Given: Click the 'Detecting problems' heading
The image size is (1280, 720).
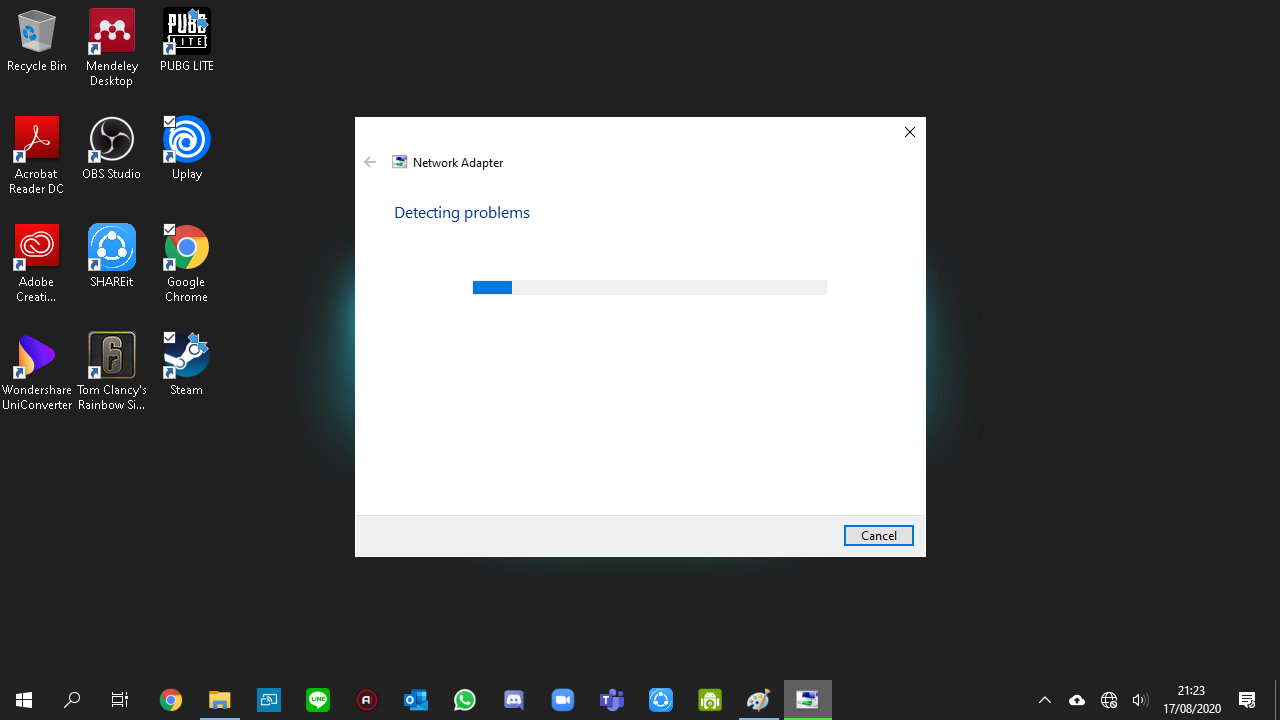Looking at the screenshot, I should point(462,213).
